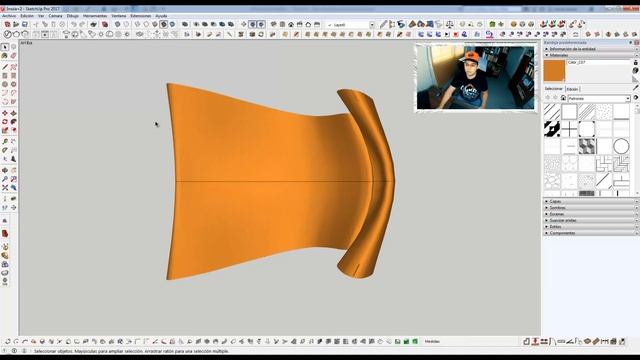Screen dimensions: 640x360
Task: Click the orange material preview swatch
Action: (554, 71)
